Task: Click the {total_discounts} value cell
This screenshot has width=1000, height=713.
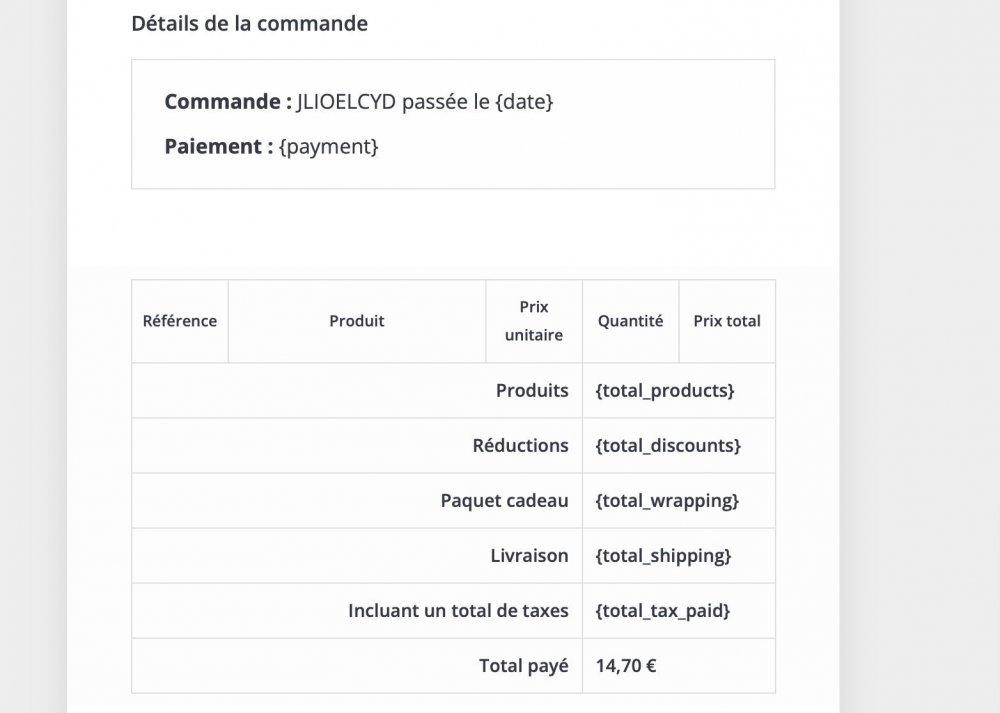Action: click(x=668, y=446)
